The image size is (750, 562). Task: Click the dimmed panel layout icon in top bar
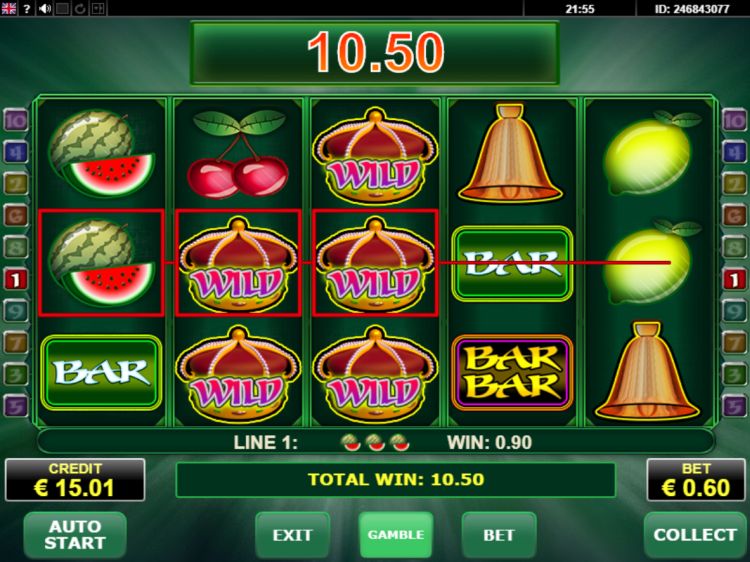[98, 9]
